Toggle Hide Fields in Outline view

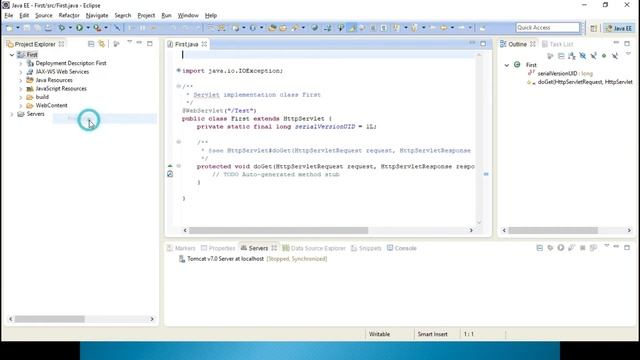(582, 56)
